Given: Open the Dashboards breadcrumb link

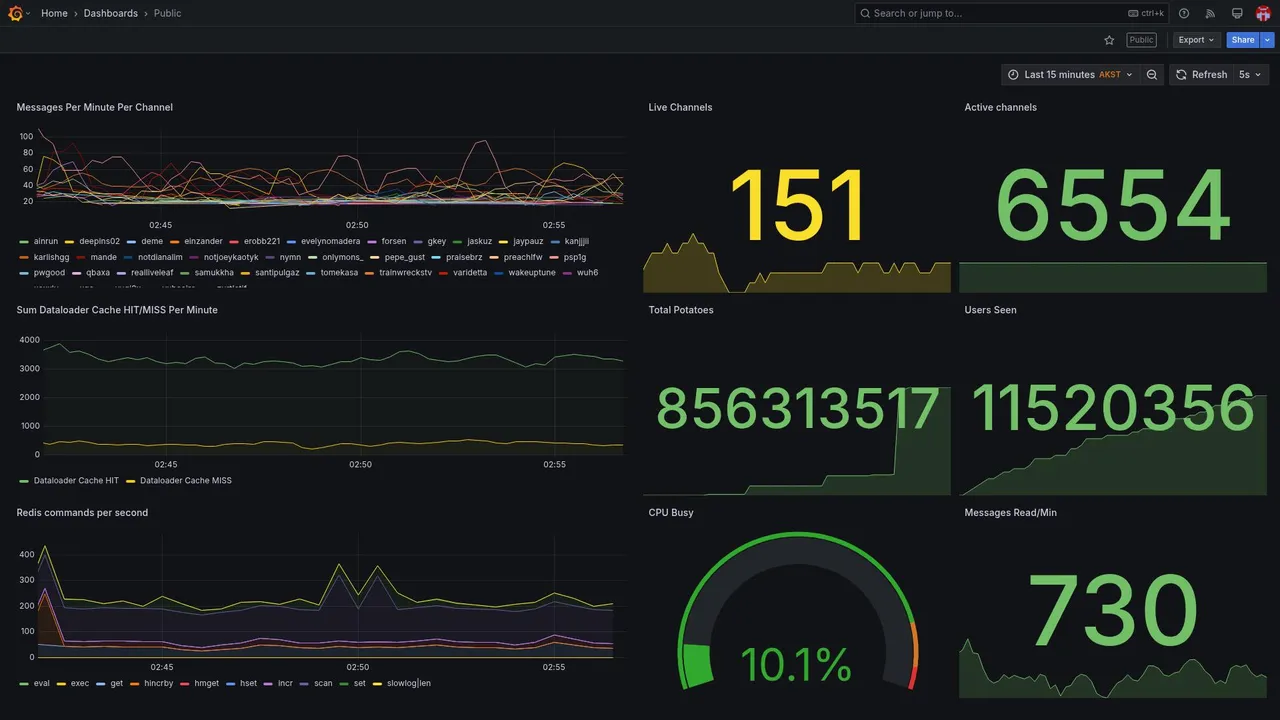Looking at the screenshot, I should pyautogui.click(x=111, y=13).
